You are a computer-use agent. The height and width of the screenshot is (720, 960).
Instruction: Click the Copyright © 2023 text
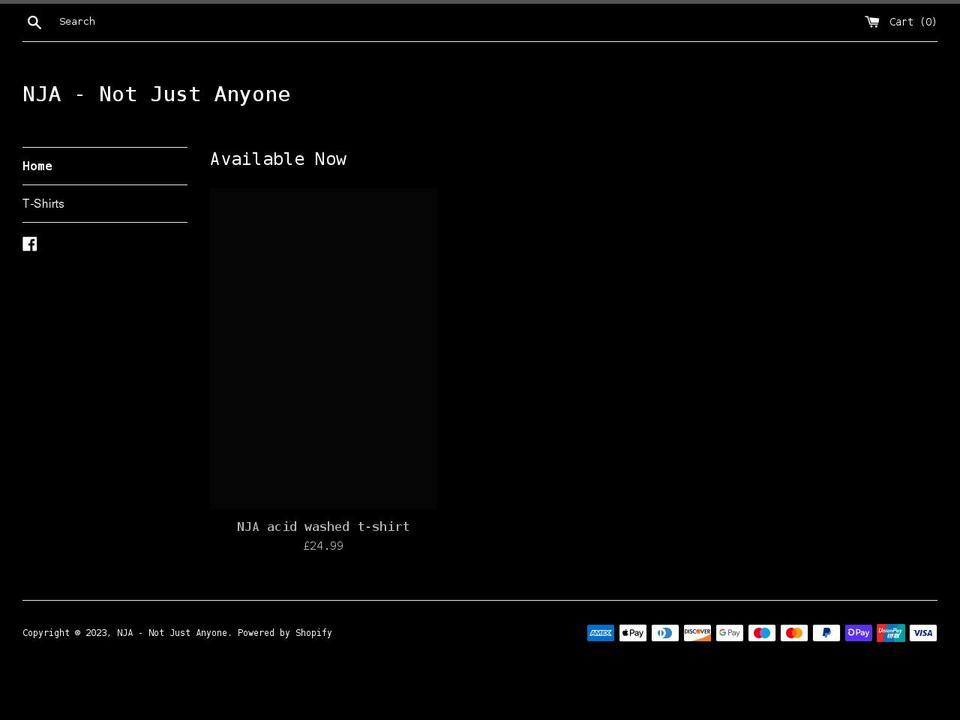pos(66,632)
